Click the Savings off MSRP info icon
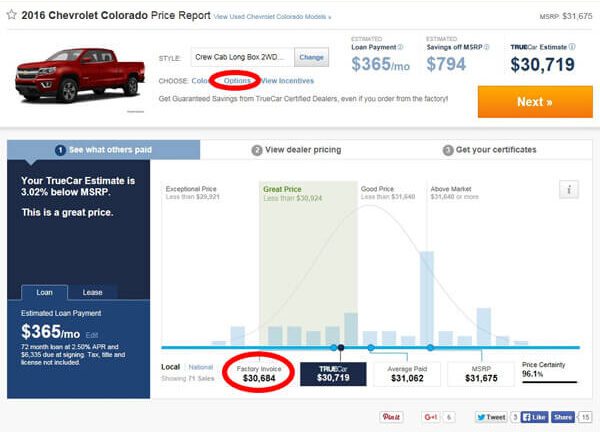The height and width of the screenshot is (432, 600). 487,47
